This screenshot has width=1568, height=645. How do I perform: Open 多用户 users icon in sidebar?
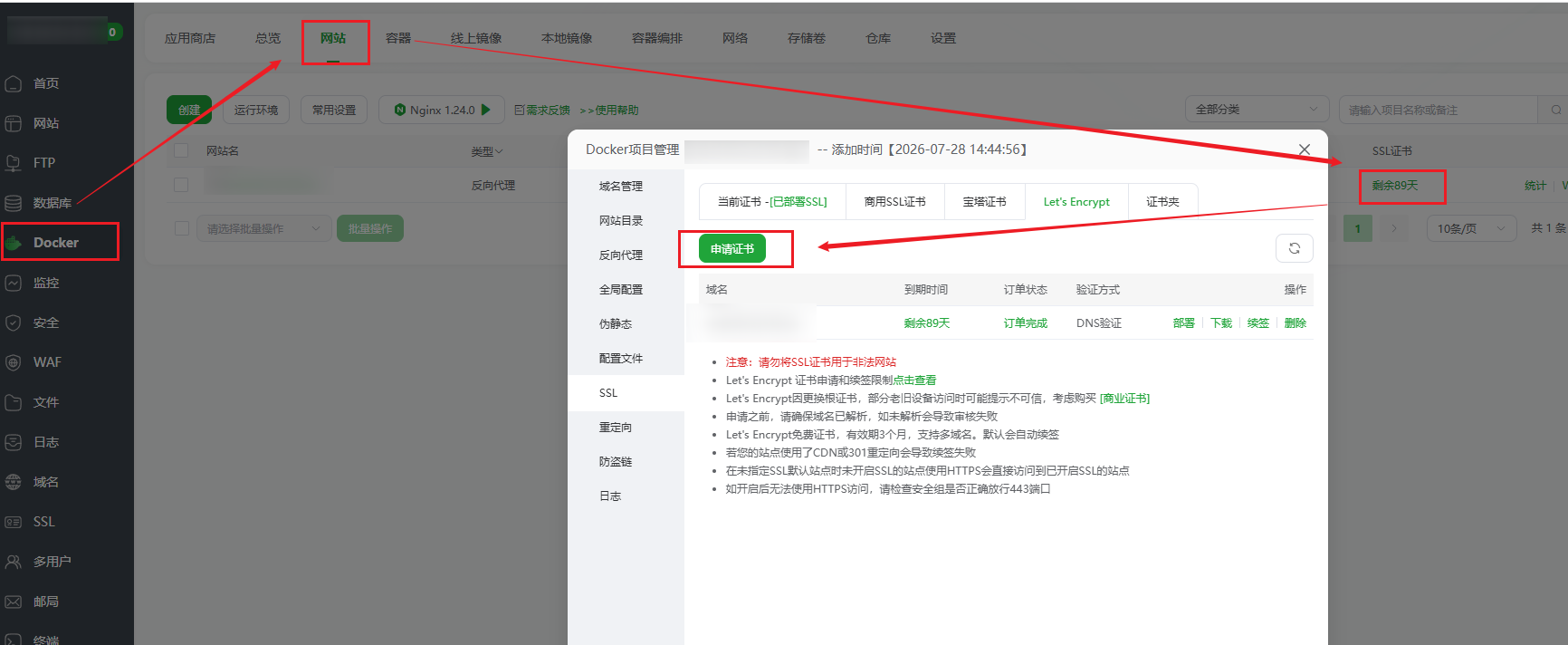pos(14,562)
